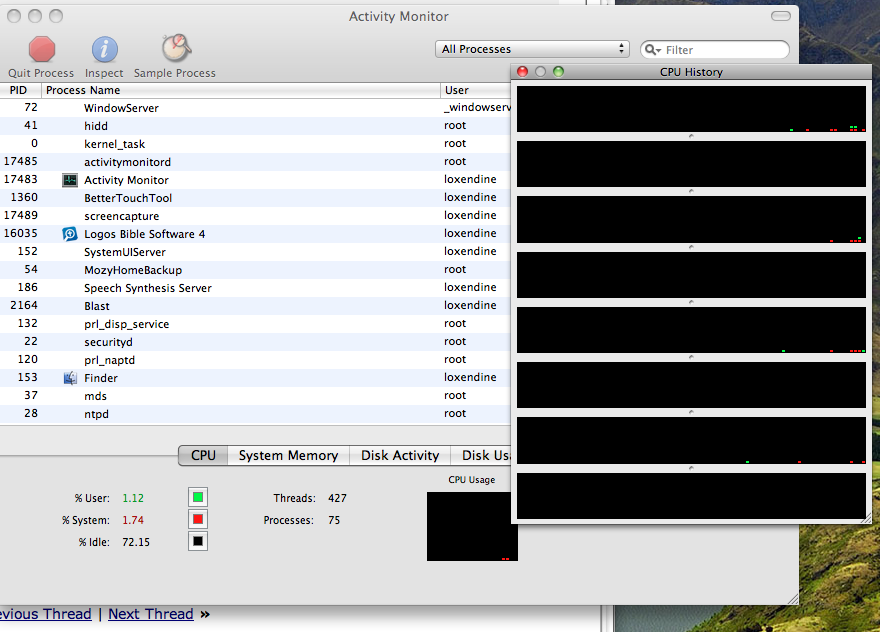Open the Previous Thread link
880x632 pixels.
click(x=45, y=614)
